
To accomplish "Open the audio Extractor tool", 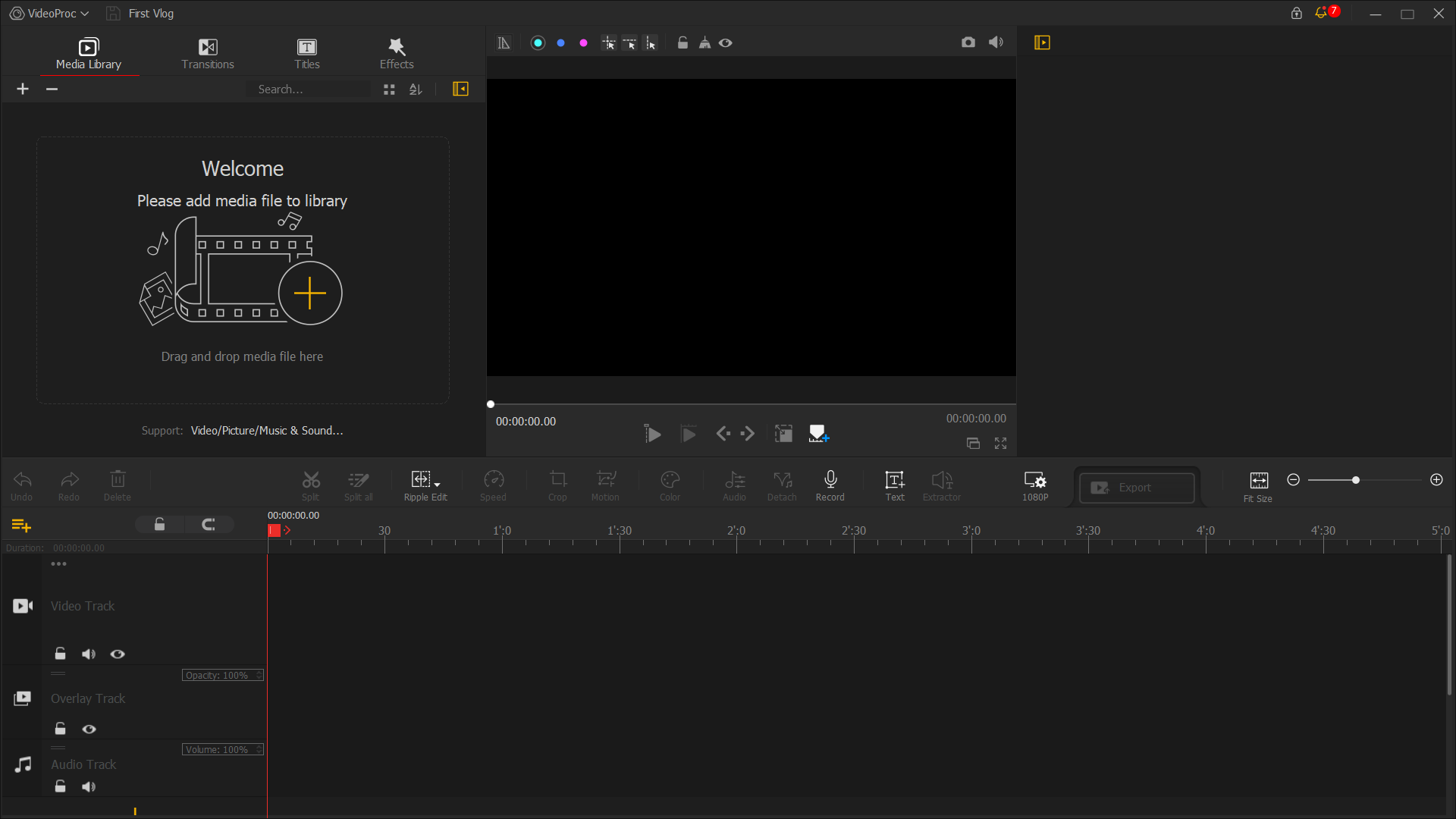I will click(942, 486).
